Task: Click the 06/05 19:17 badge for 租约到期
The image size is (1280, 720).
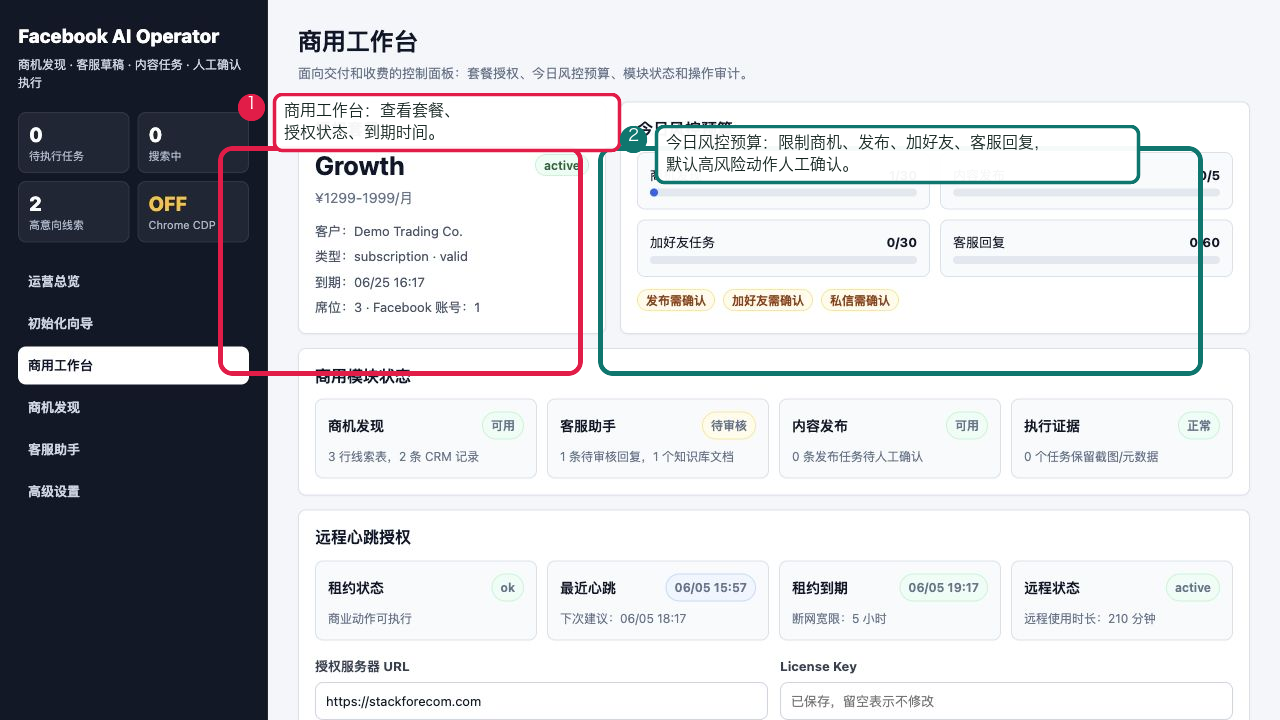Action: [943, 588]
